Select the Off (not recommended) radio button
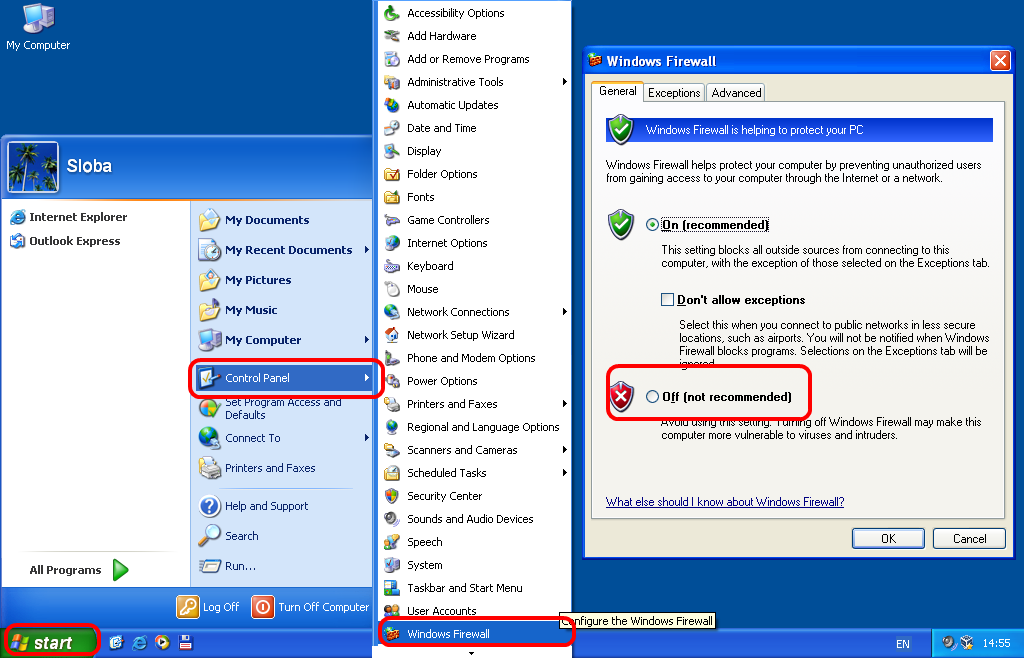This screenshot has height=658, width=1024. [x=652, y=396]
